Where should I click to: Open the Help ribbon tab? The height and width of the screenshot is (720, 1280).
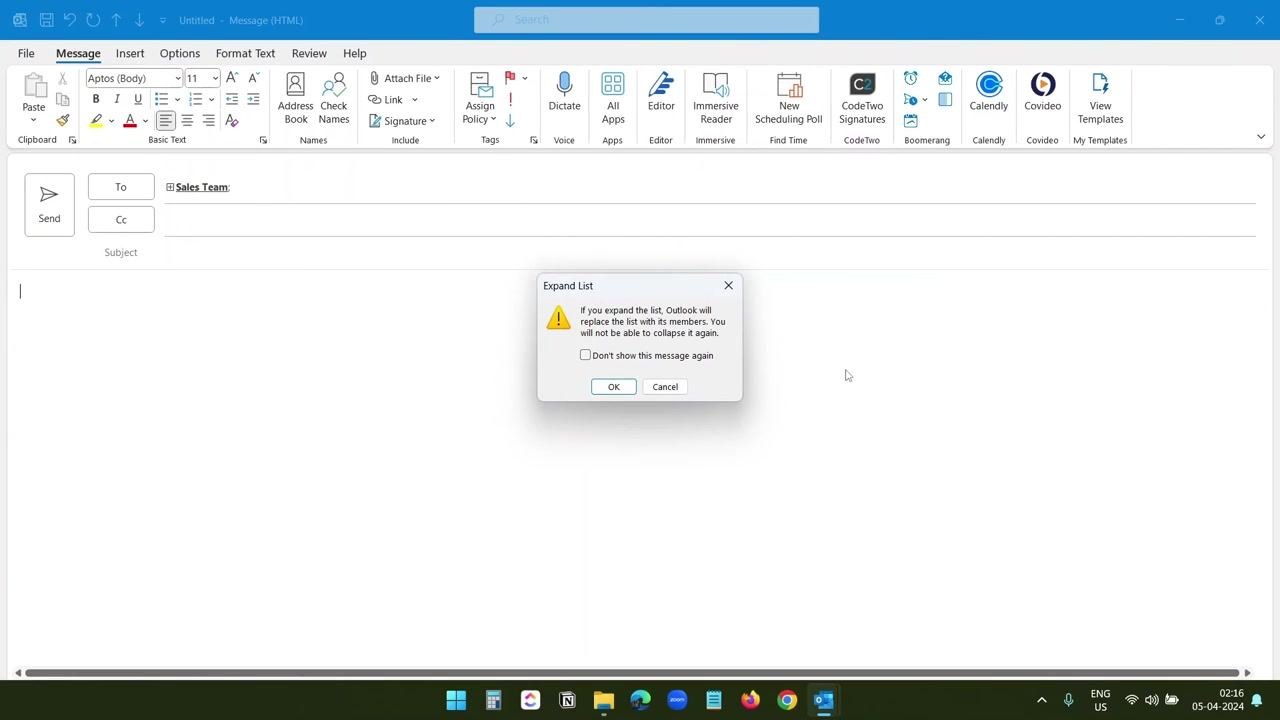point(355,53)
